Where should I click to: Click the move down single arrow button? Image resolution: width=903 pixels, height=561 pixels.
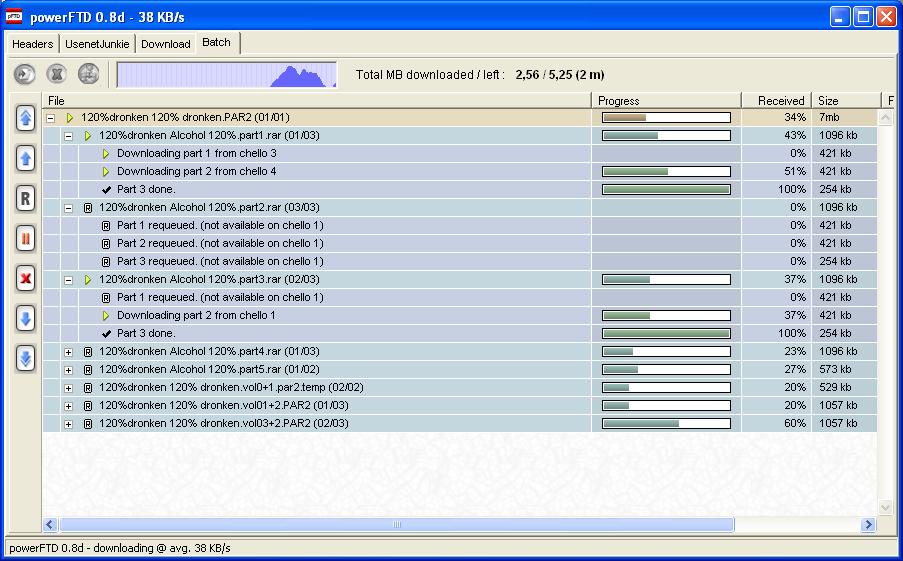click(25, 319)
